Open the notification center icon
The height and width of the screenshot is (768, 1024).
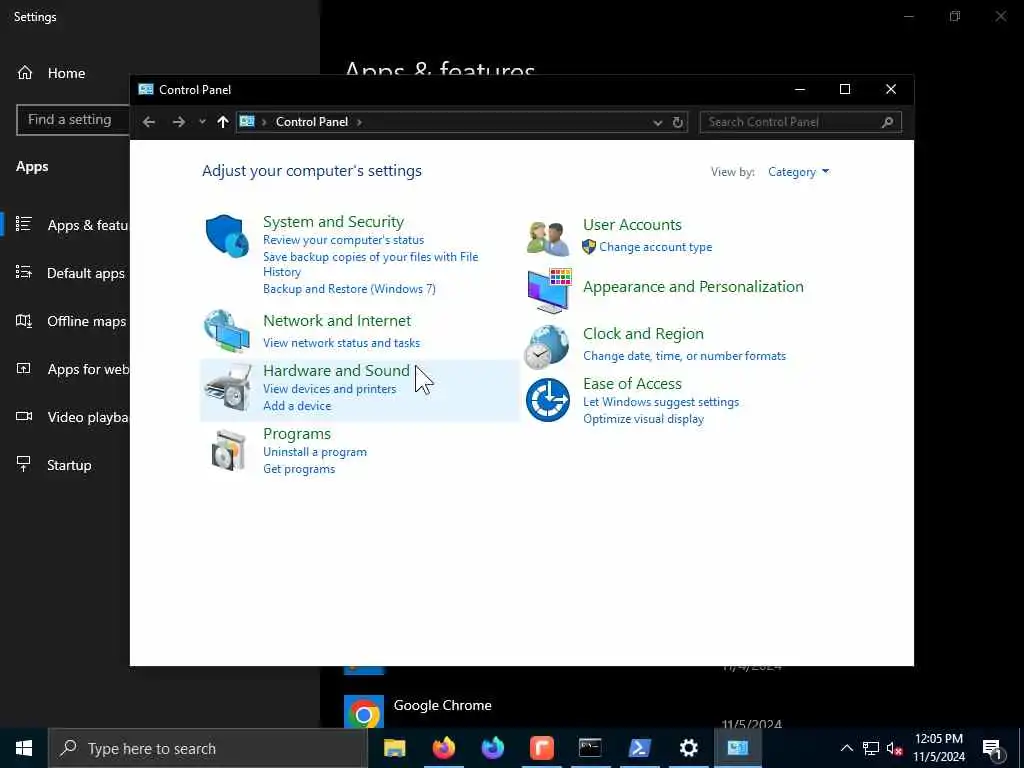(992, 748)
